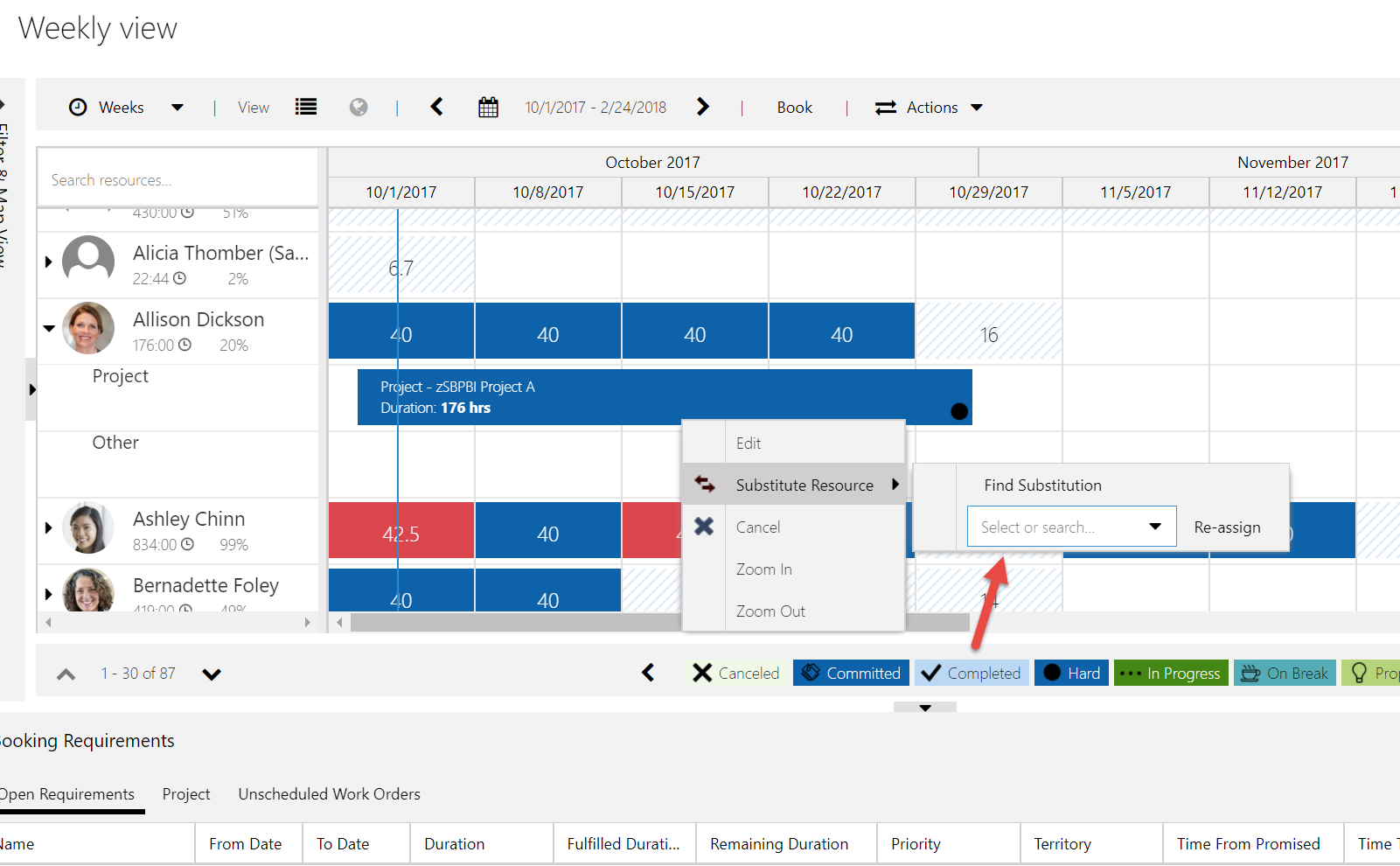Viewport: 1400px width, 866px height.
Task: Collapse Allison Dickson resource row
Action: coord(49,329)
